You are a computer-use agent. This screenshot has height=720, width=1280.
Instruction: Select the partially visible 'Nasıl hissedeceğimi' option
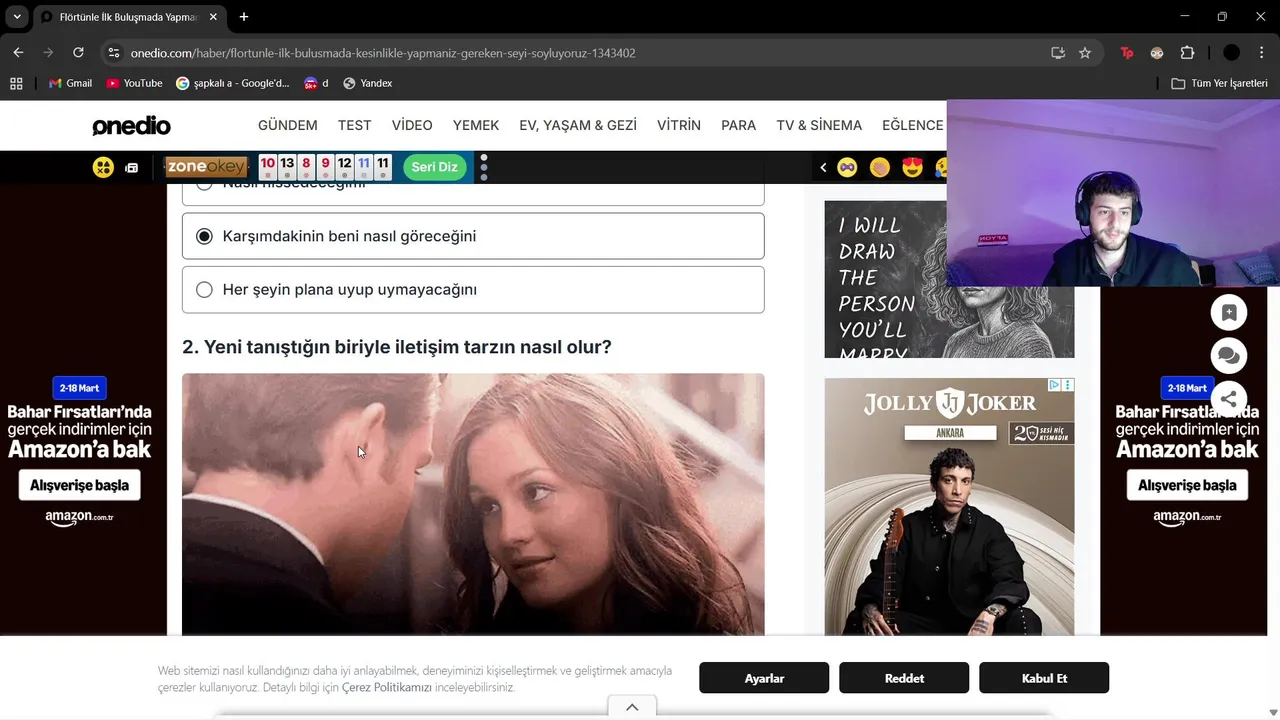pyautogui.click(x=473, y=194)
